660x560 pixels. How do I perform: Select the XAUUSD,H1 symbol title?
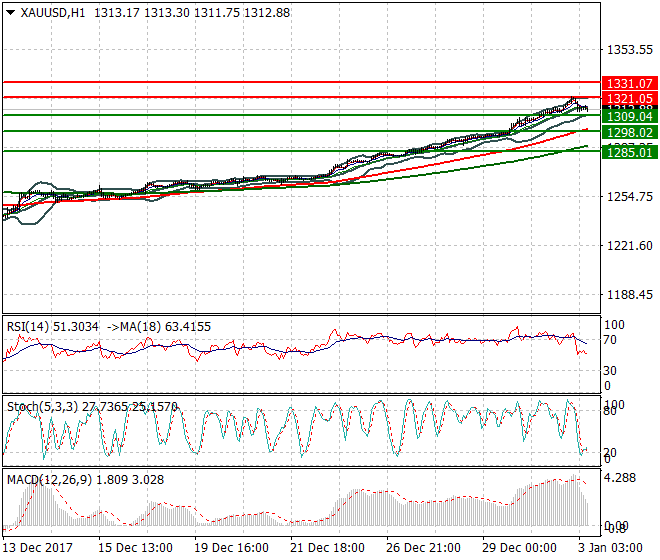[53, 13]
